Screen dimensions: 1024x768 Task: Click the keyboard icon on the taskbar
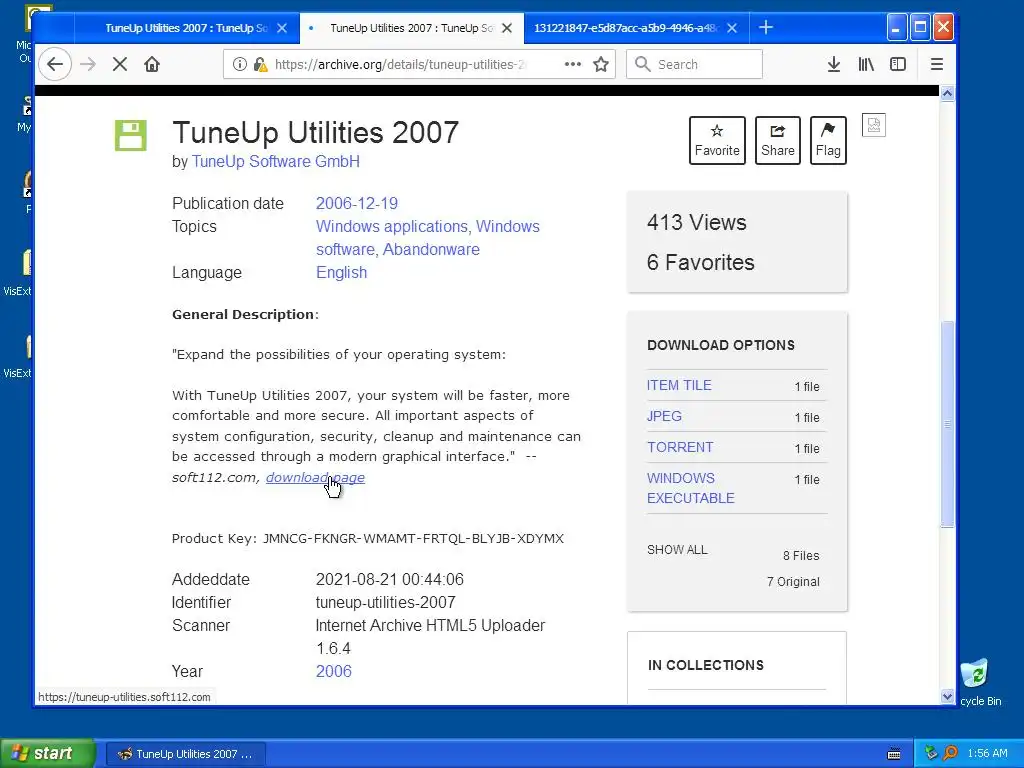coord(894,754)
